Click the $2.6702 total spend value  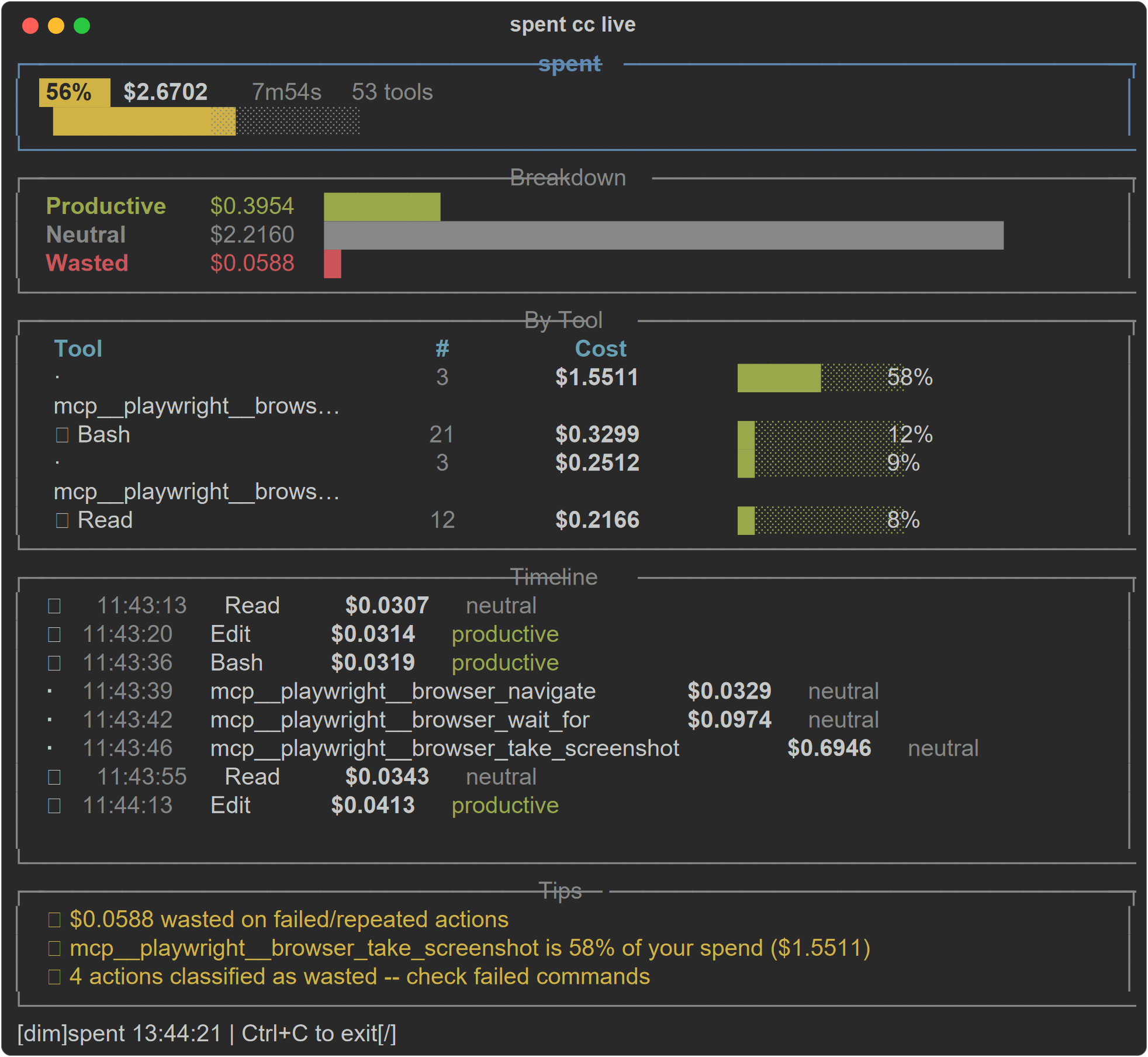[x=165, y=92]
